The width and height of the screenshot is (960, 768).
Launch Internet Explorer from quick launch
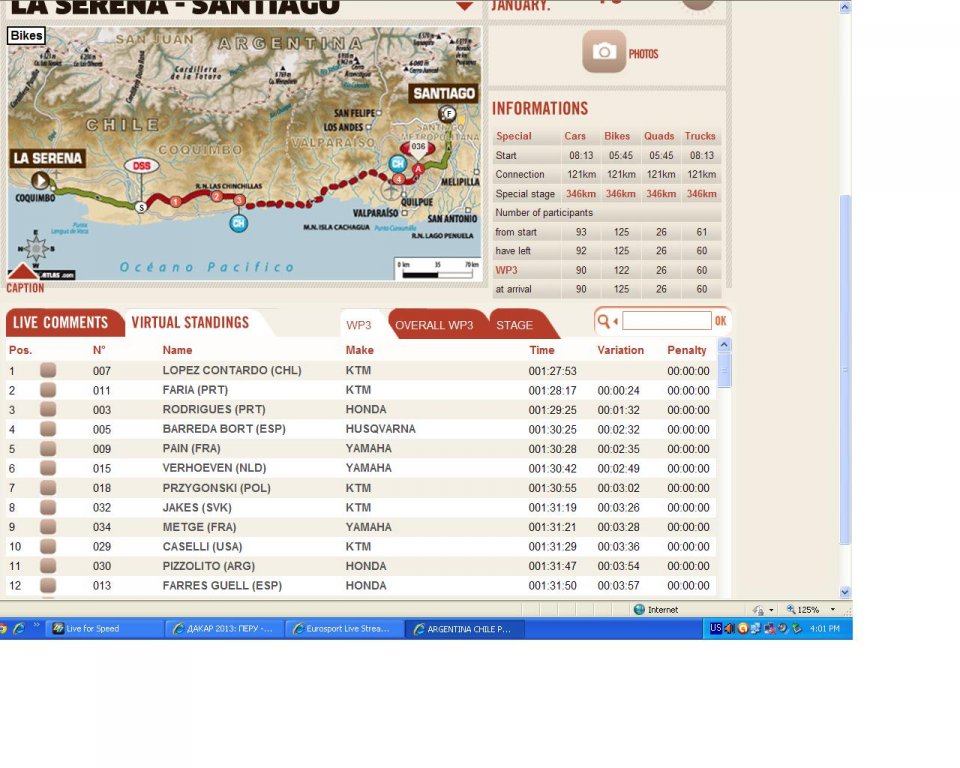pyautogui.click(x=19, y=628)
